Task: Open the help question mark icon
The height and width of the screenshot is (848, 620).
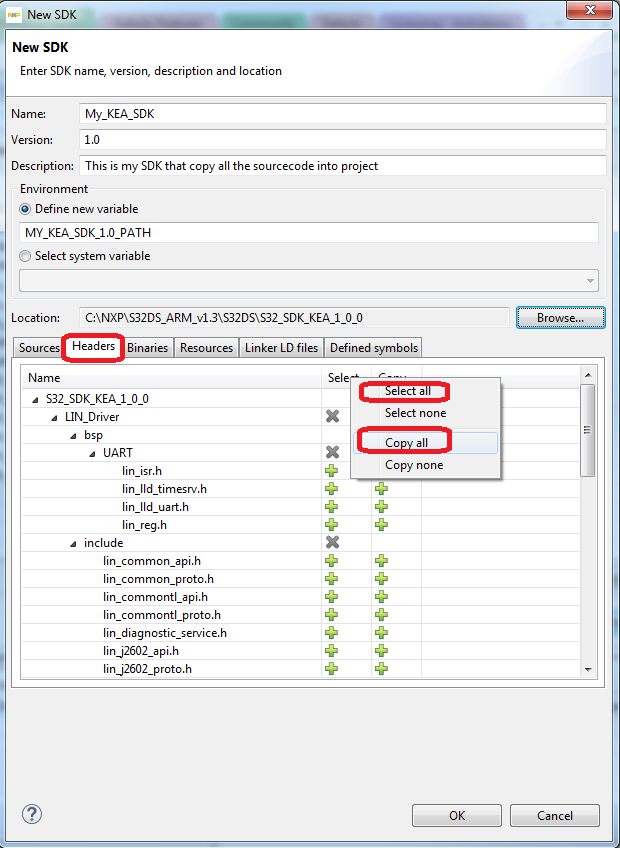Action: point(32,814)
